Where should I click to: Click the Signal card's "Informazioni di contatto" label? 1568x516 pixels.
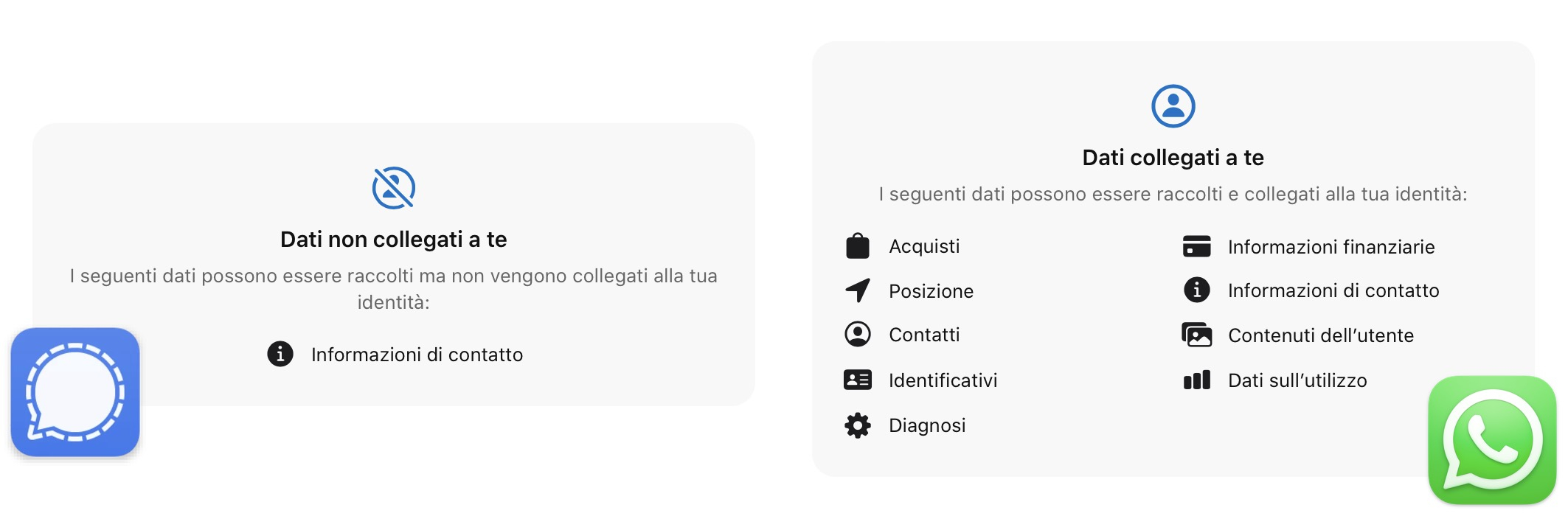(417, 355)
